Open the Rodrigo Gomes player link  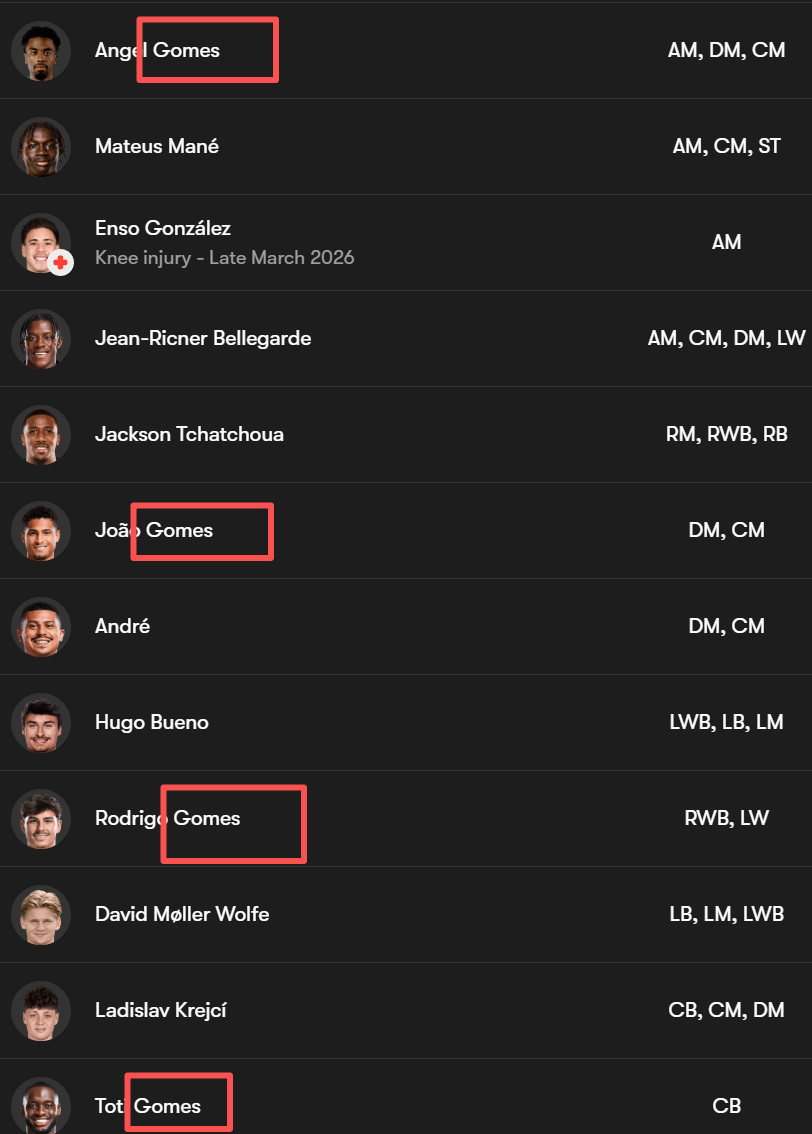point(167,818)
